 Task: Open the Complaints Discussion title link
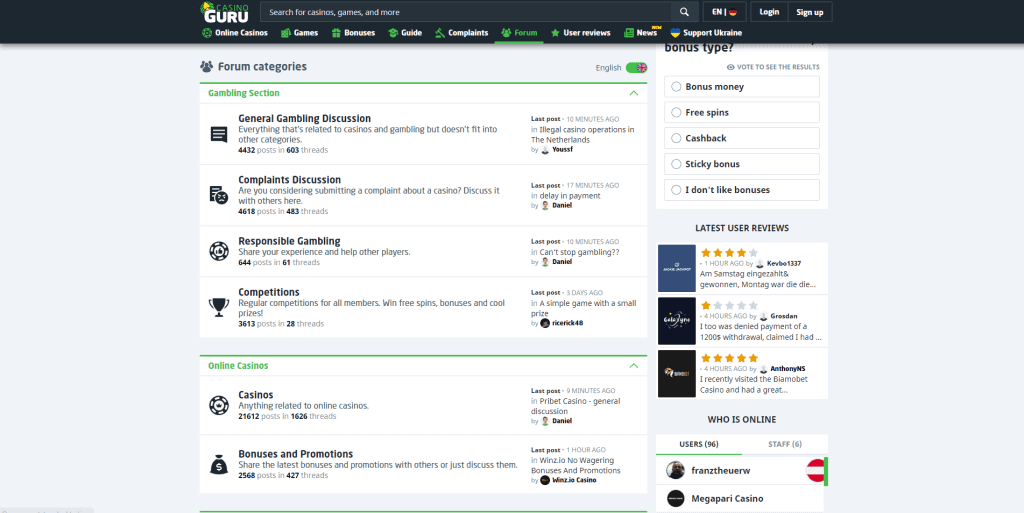coord(289,179)
